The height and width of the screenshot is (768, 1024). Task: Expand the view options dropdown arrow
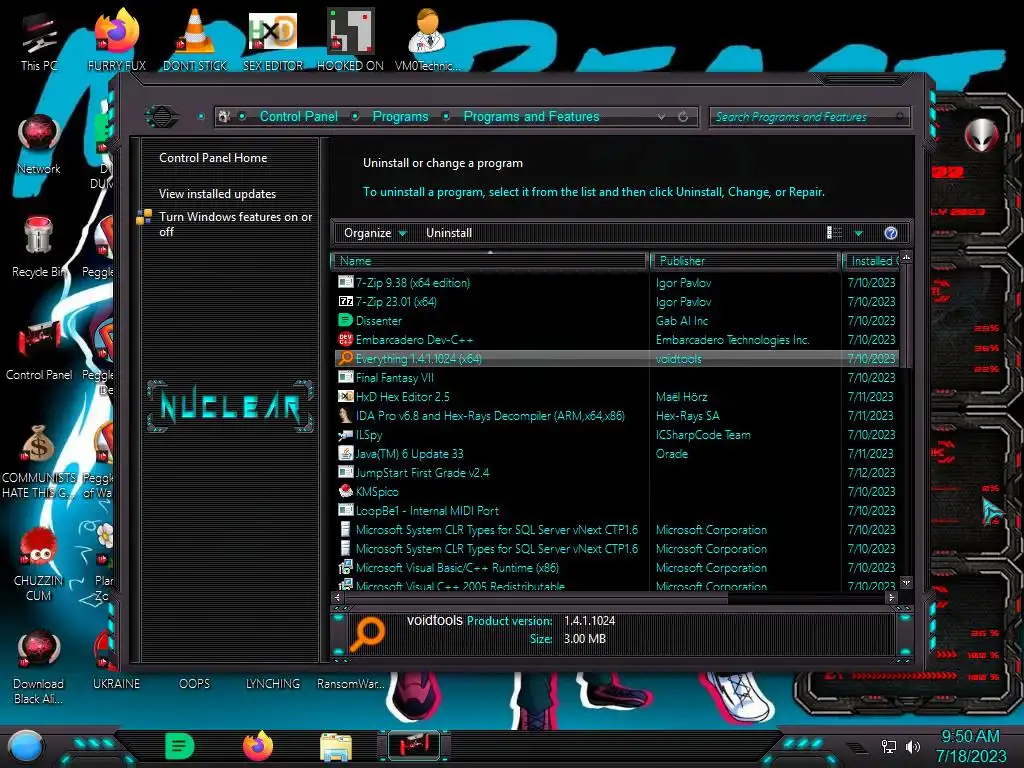pos(859,233)
